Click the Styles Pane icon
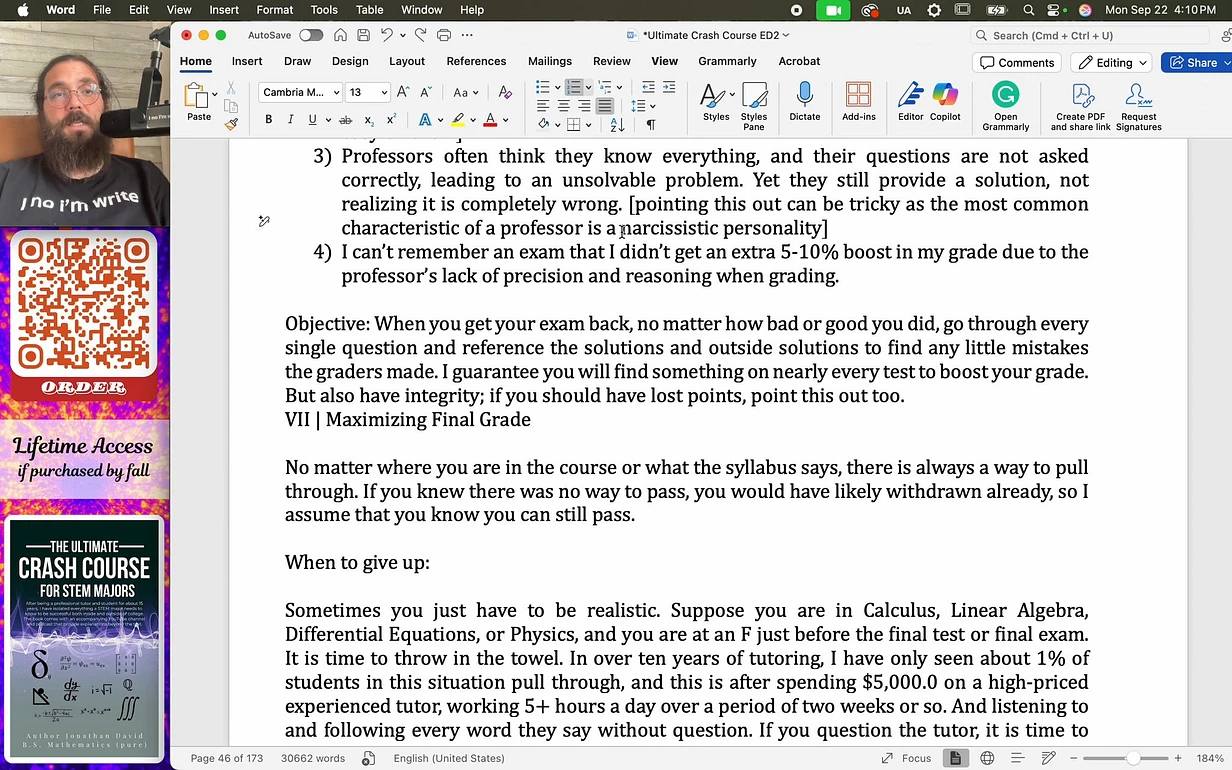The height and width of the screenshot is (770, 1232). click(x=754, y=102)
